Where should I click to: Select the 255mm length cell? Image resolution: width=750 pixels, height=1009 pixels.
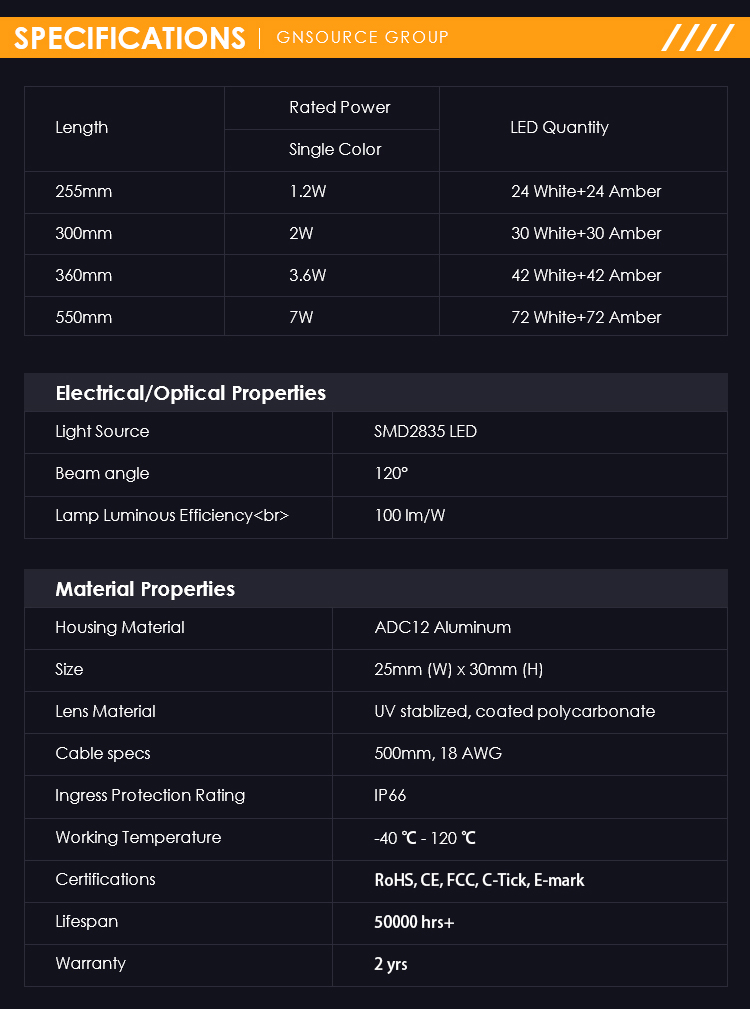[124, 192]
